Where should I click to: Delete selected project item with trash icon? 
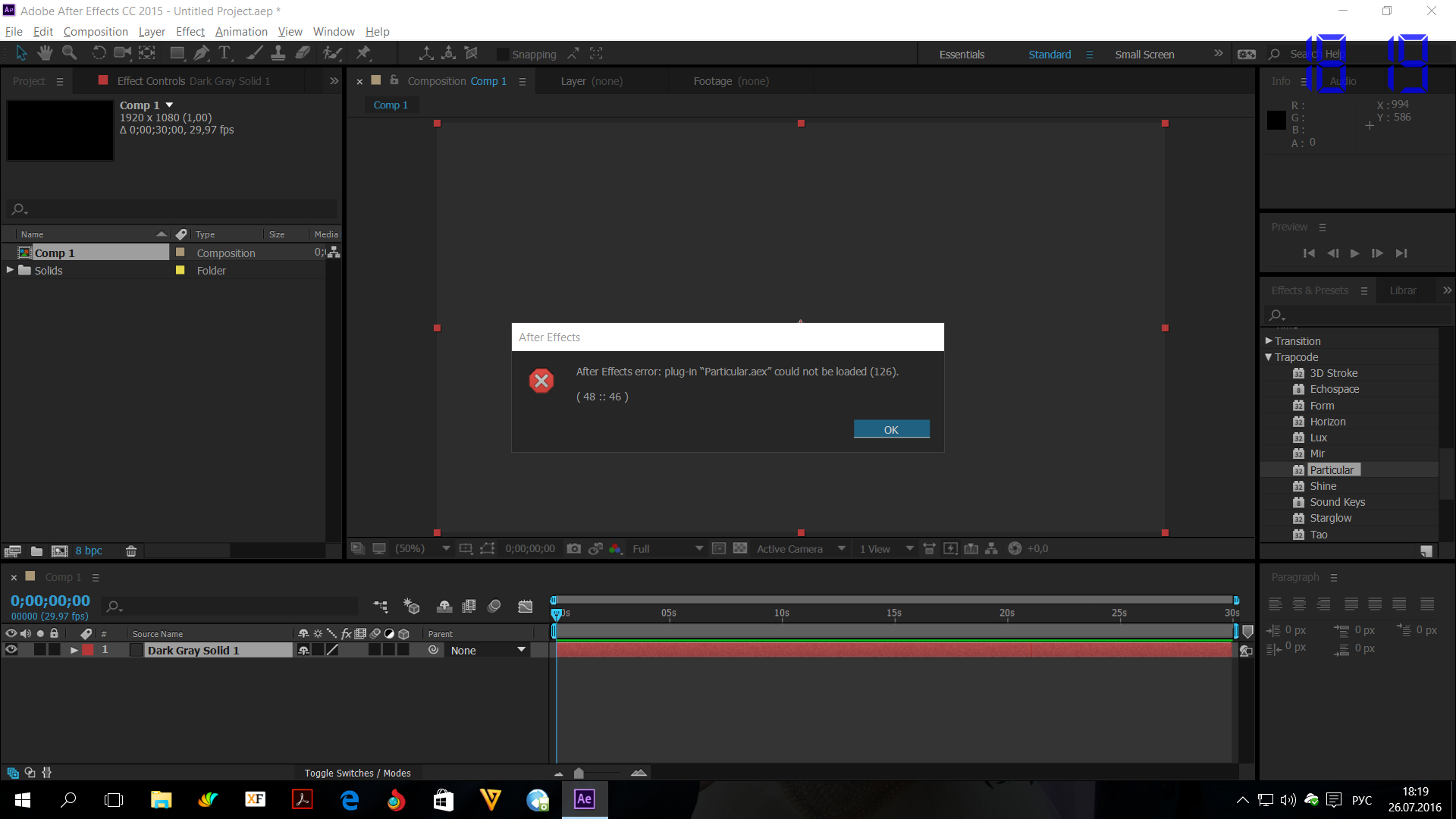pyautogui.click(x=131, y=551)
